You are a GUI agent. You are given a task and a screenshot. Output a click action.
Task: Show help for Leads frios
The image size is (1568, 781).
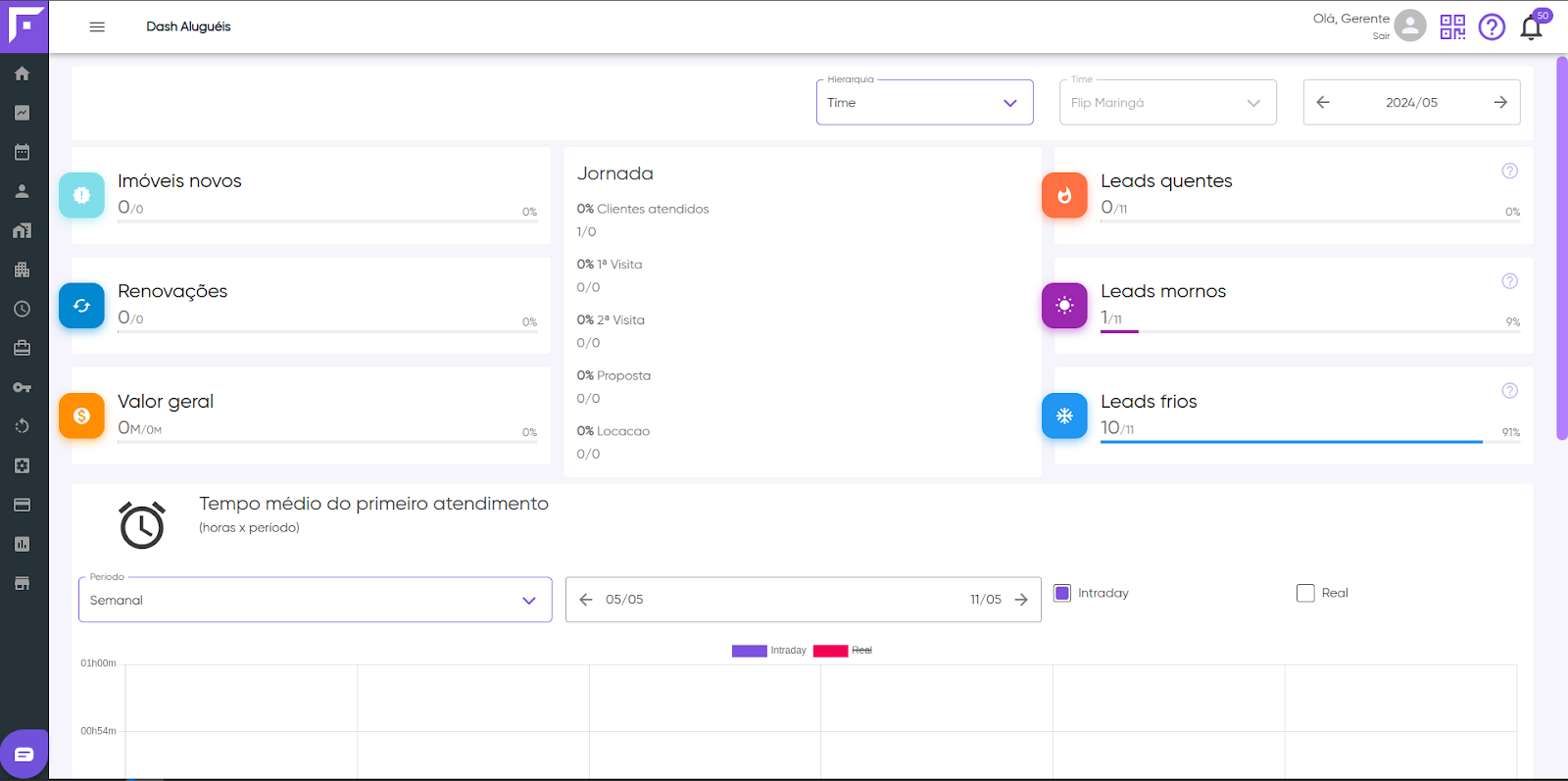click(x=1510, y=391)
